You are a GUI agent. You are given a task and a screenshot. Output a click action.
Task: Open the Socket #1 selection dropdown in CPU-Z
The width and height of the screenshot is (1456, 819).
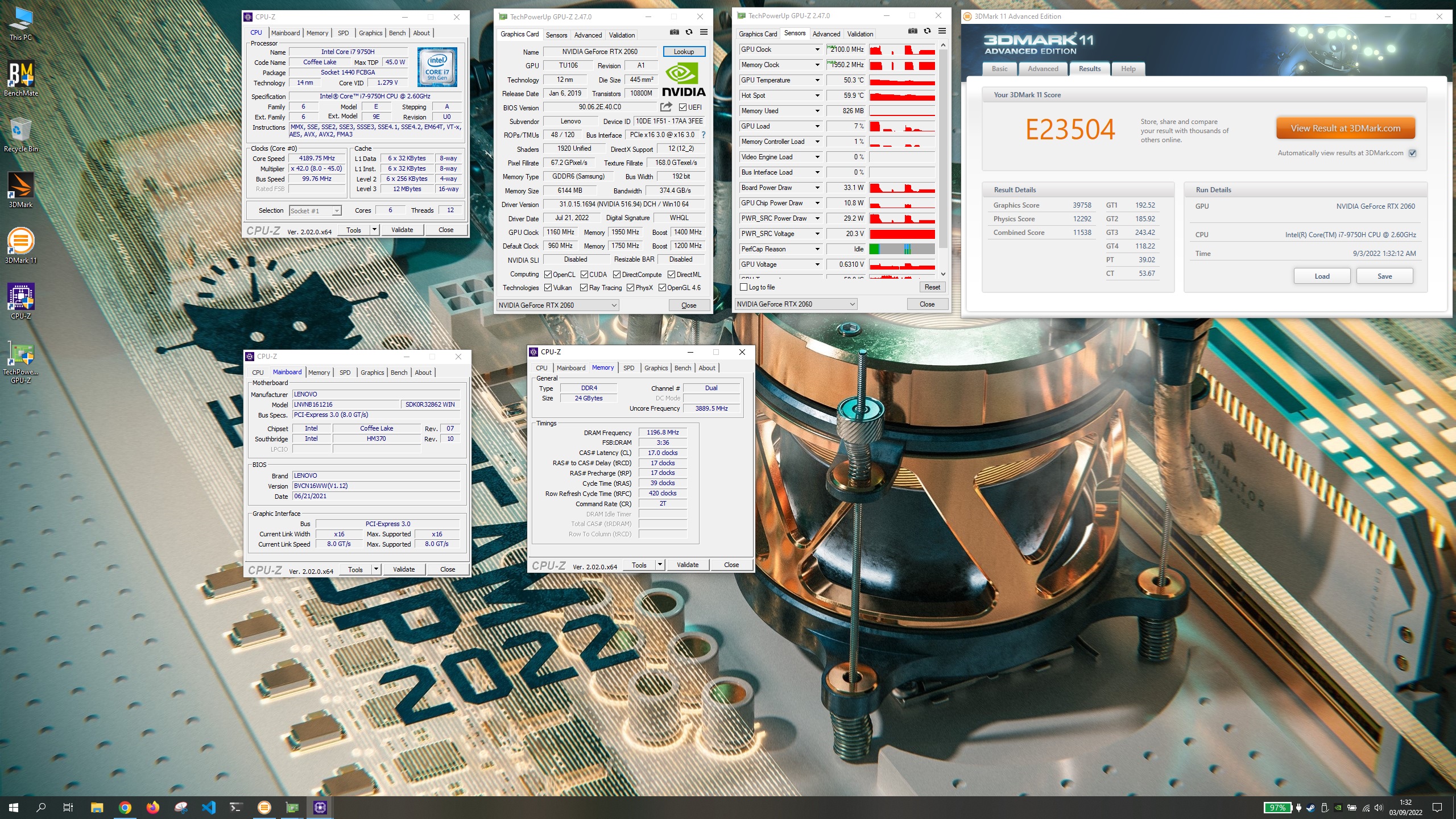(315, 211)
